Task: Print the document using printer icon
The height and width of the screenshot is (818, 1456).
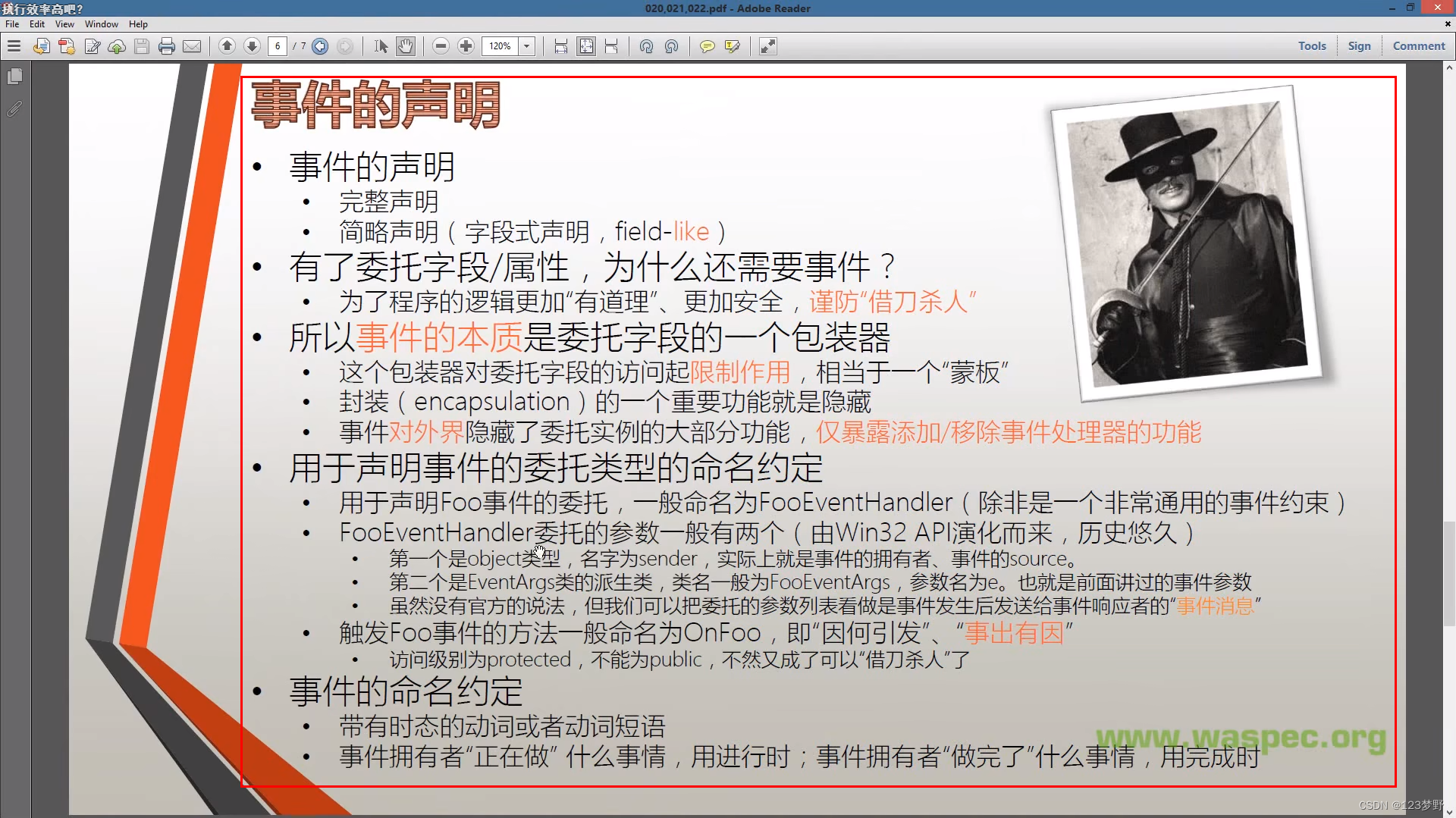Action: [x=167, y=46]
